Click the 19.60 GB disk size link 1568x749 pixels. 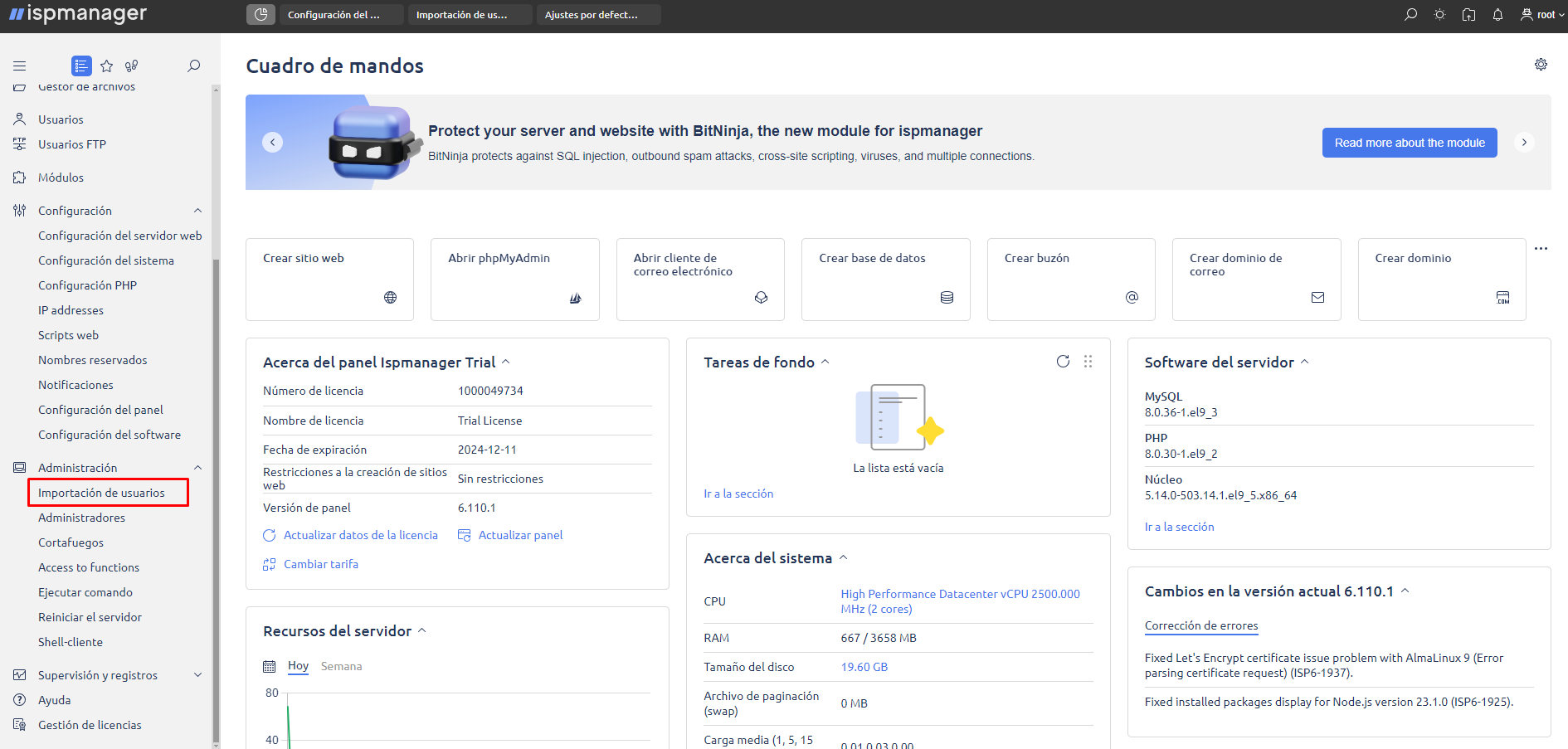864,667
